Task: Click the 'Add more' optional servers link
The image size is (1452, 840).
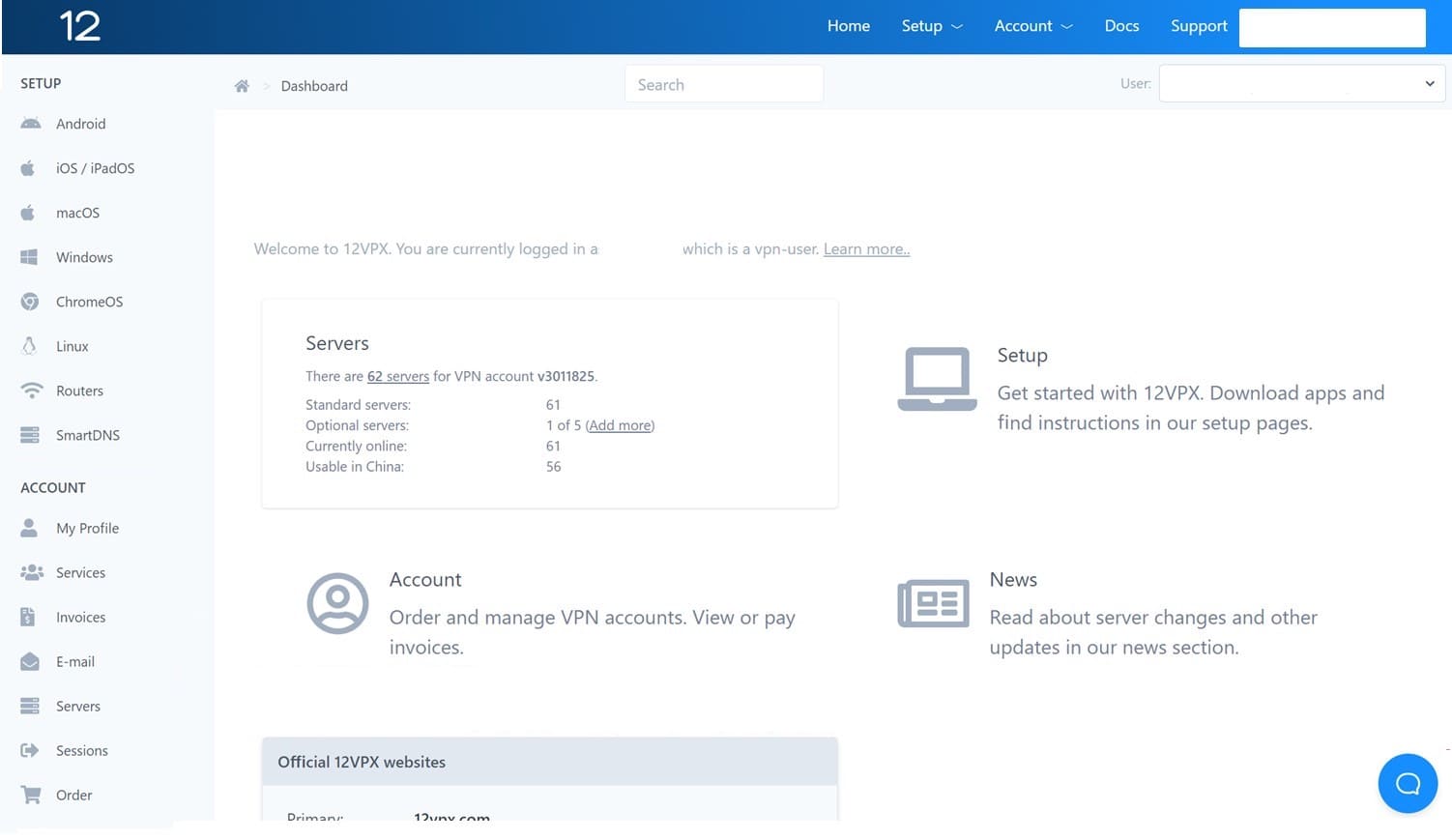Action: point(620,426)
